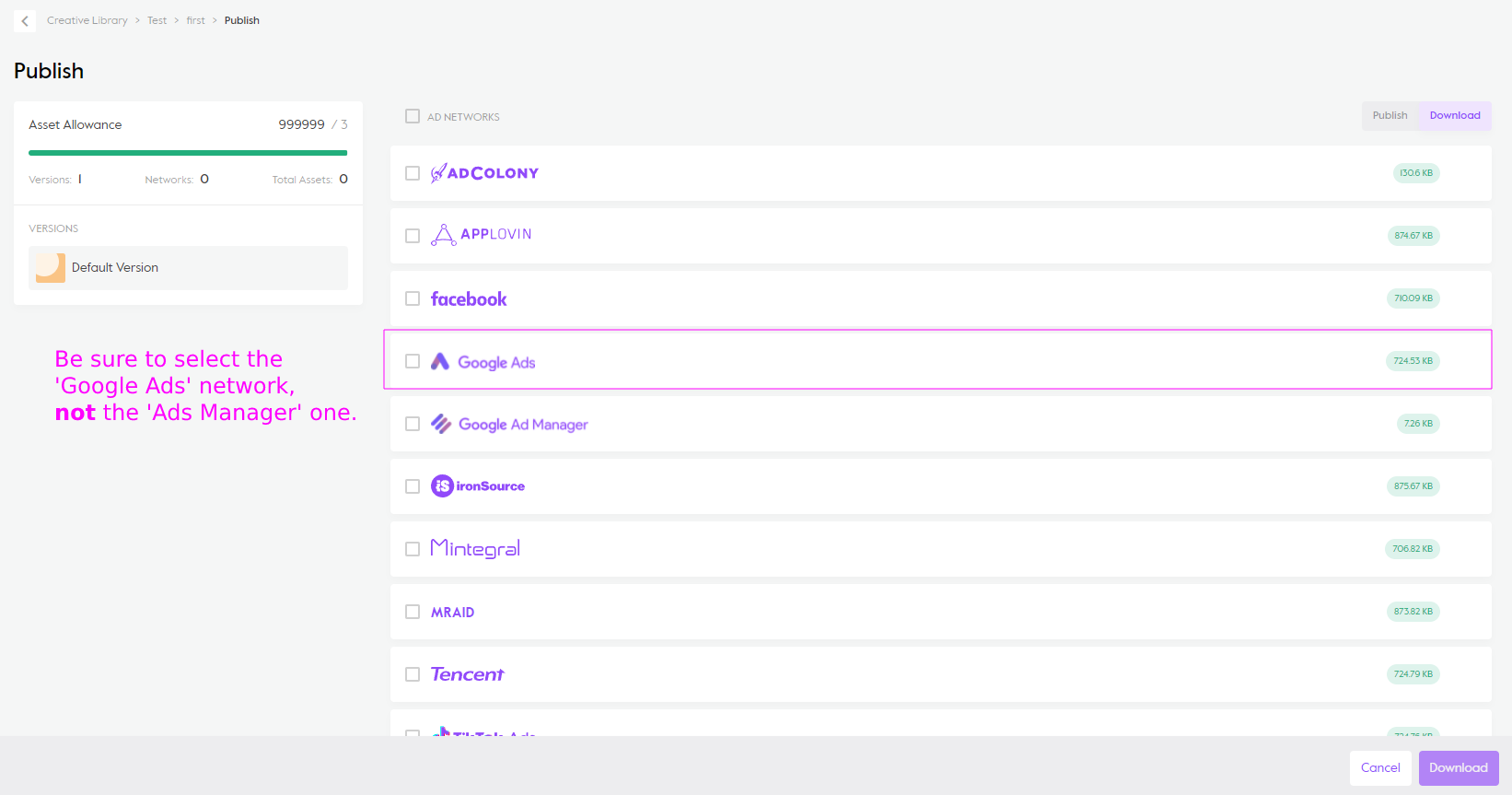Screen dimensions: 1512x795
Task: Click the facebook logo
Action: pyautogui.click(x=469, y=298)
